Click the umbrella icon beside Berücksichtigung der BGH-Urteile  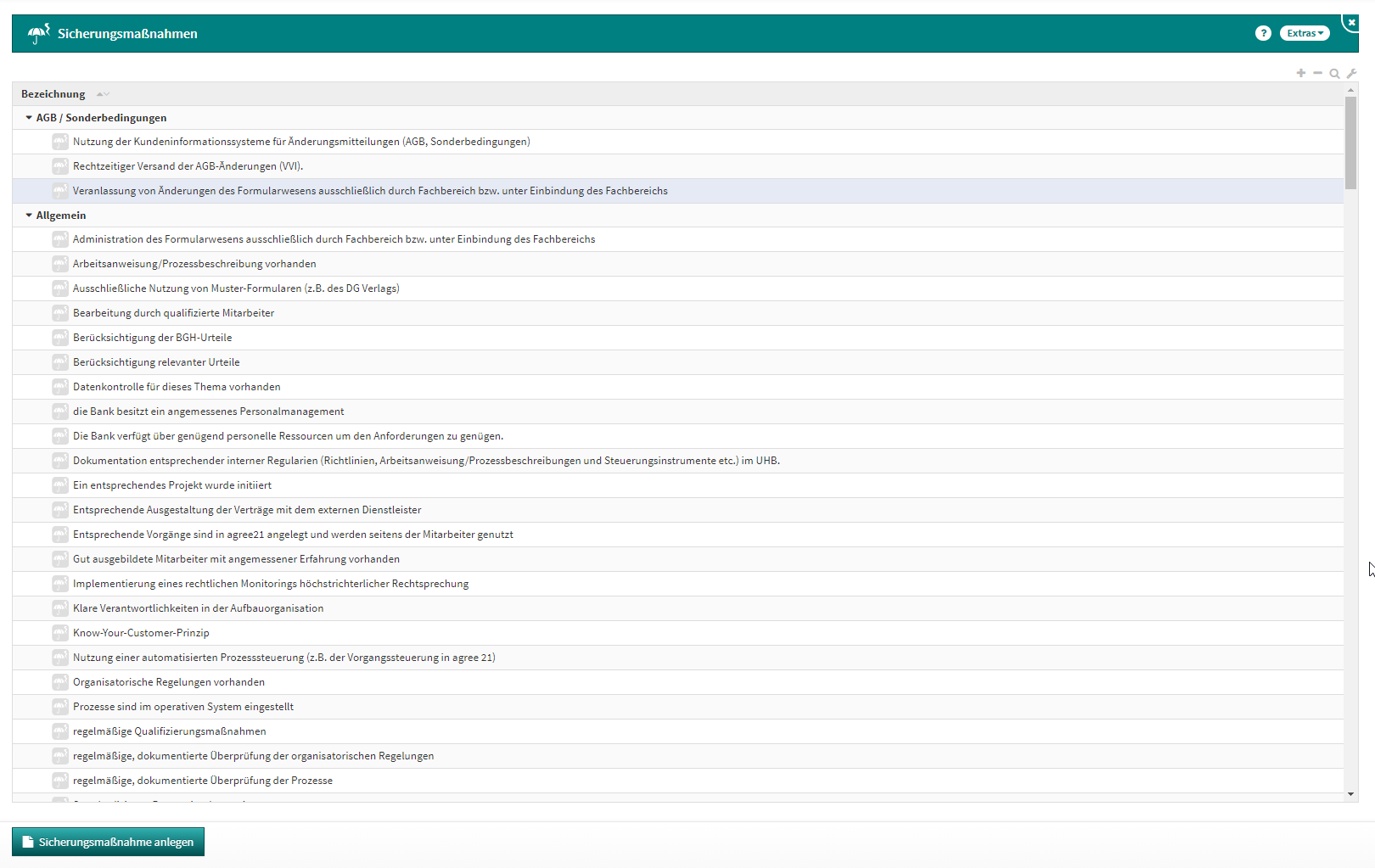pos(59,338)
